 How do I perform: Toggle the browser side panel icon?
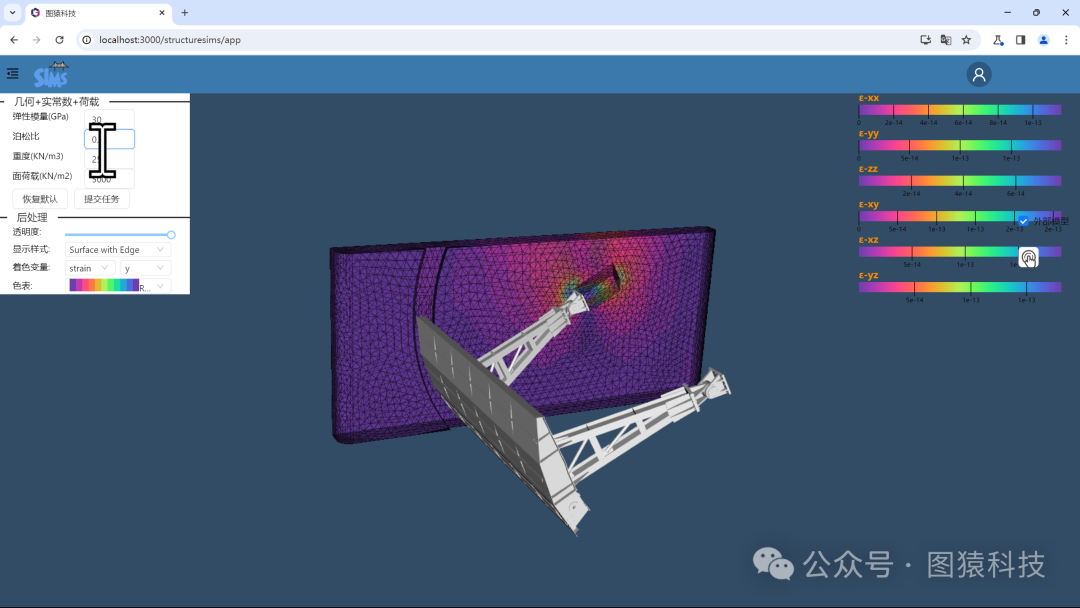(x=1021, y=40)
